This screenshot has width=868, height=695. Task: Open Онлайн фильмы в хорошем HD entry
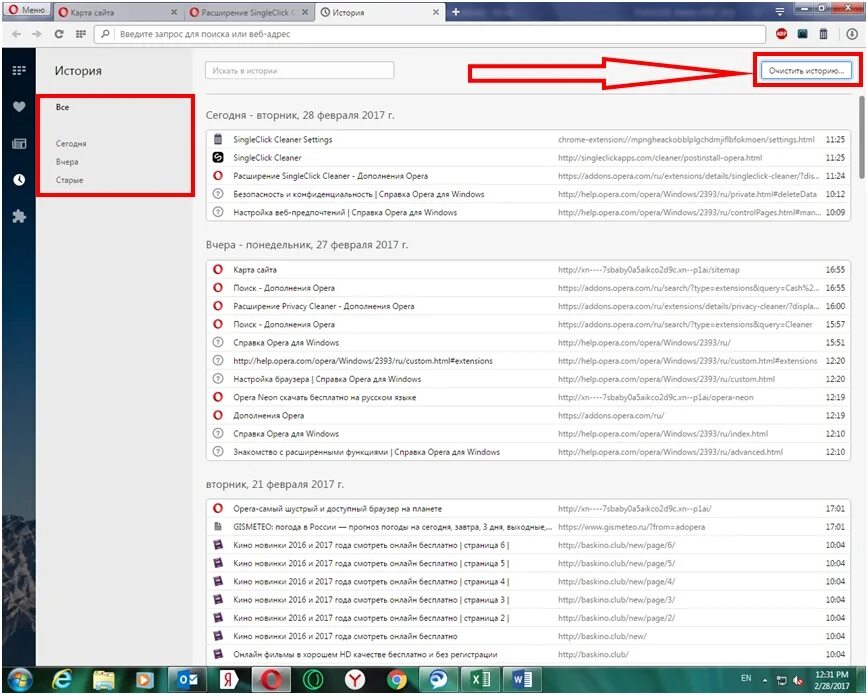(x=528, y=655)
